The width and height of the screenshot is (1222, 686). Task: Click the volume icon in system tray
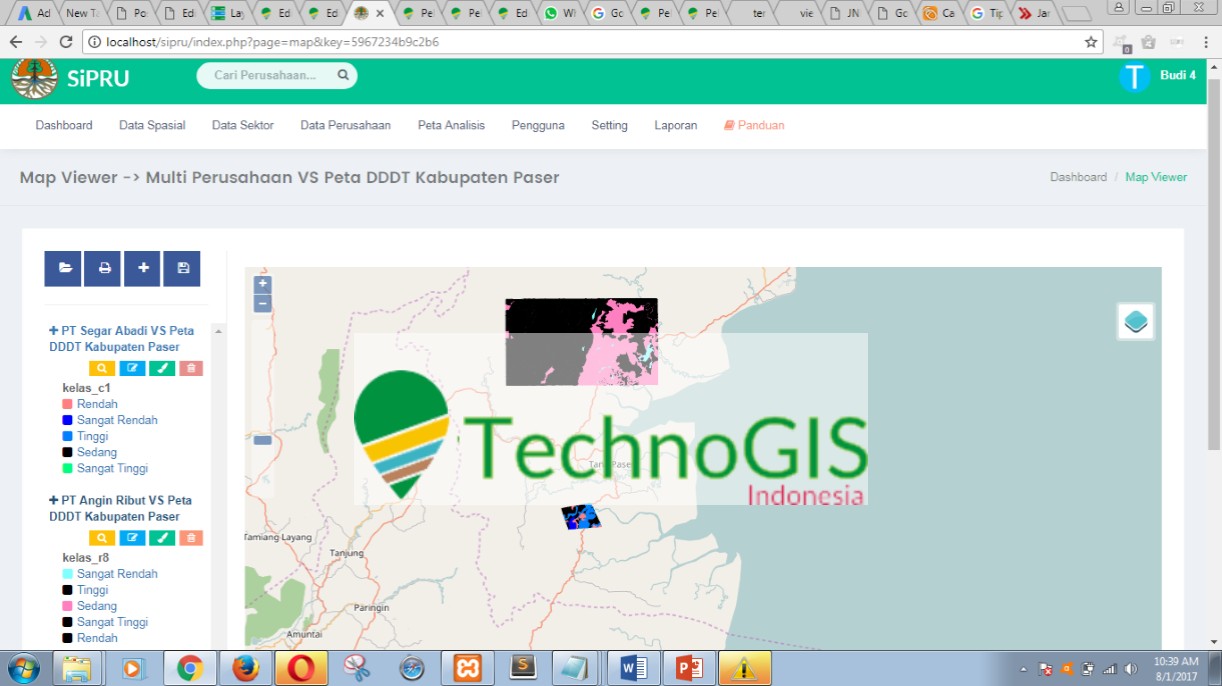coord(1130,669)
